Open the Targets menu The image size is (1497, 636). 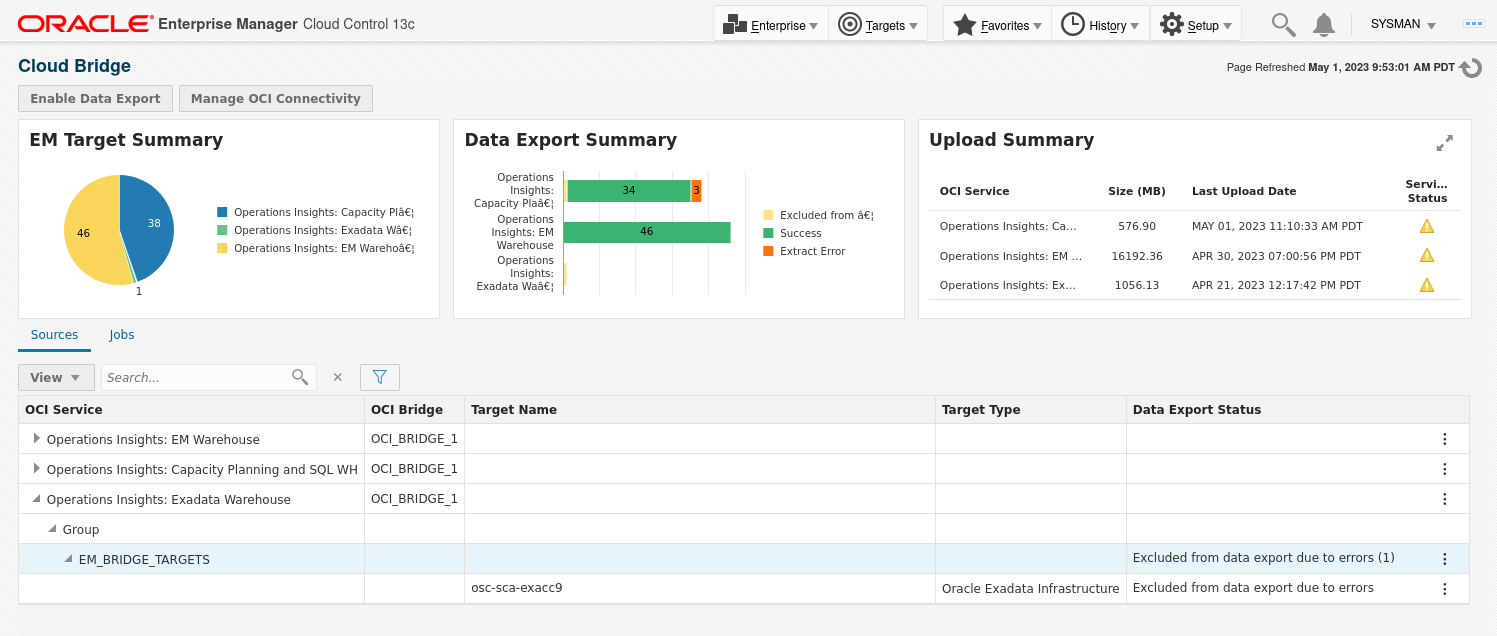878,24
